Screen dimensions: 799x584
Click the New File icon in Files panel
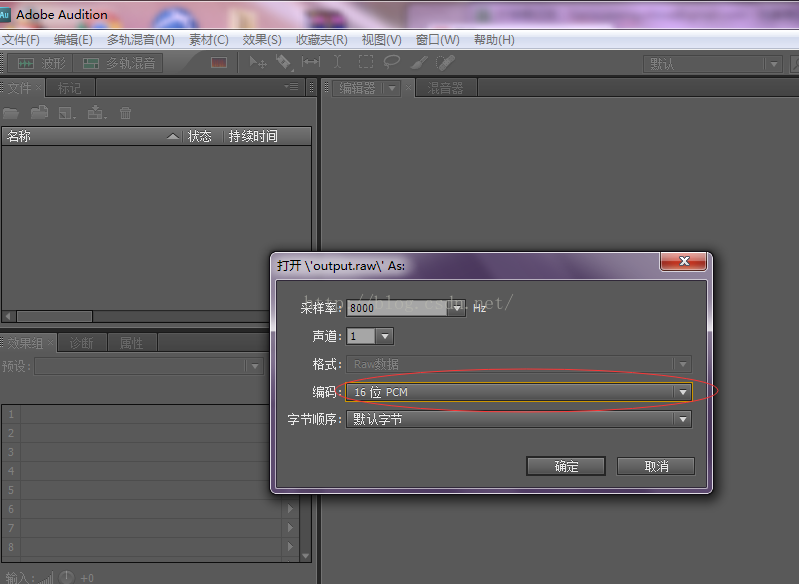click(67, 113)
